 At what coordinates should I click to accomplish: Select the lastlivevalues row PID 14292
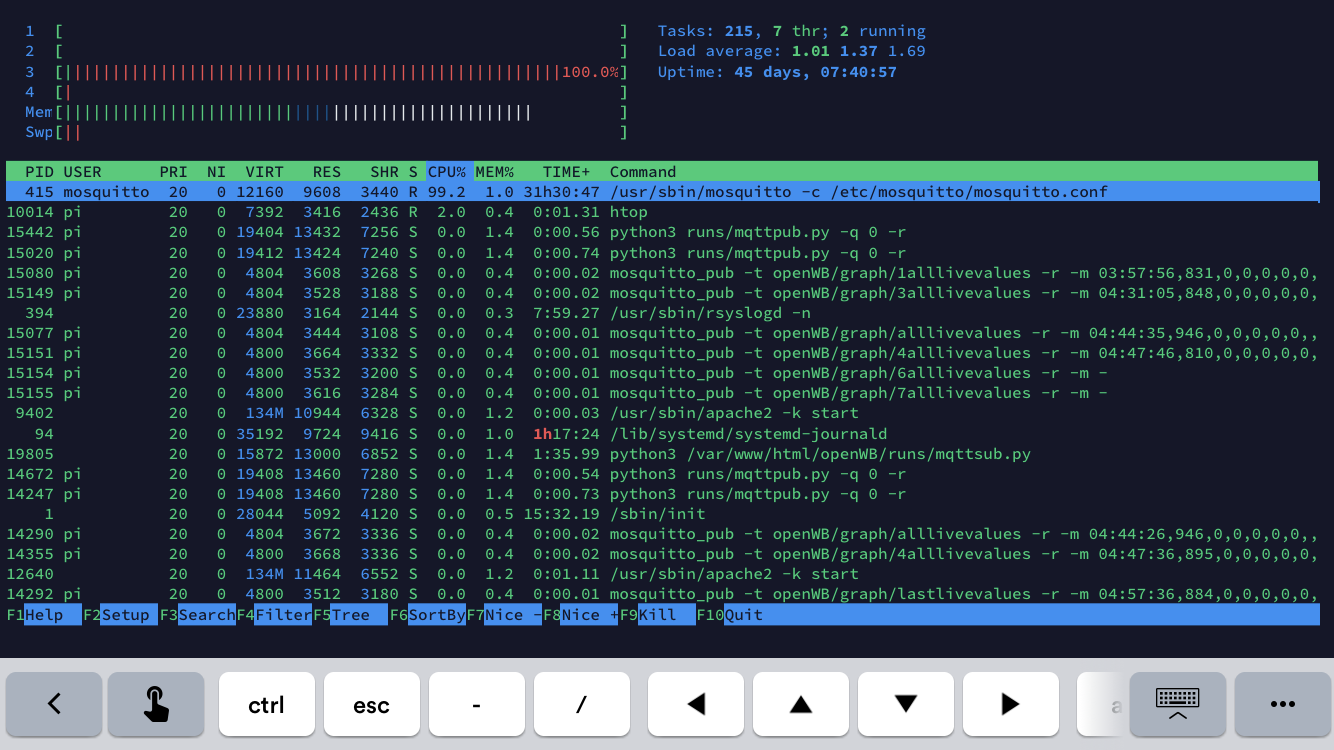tap(662, 594)
